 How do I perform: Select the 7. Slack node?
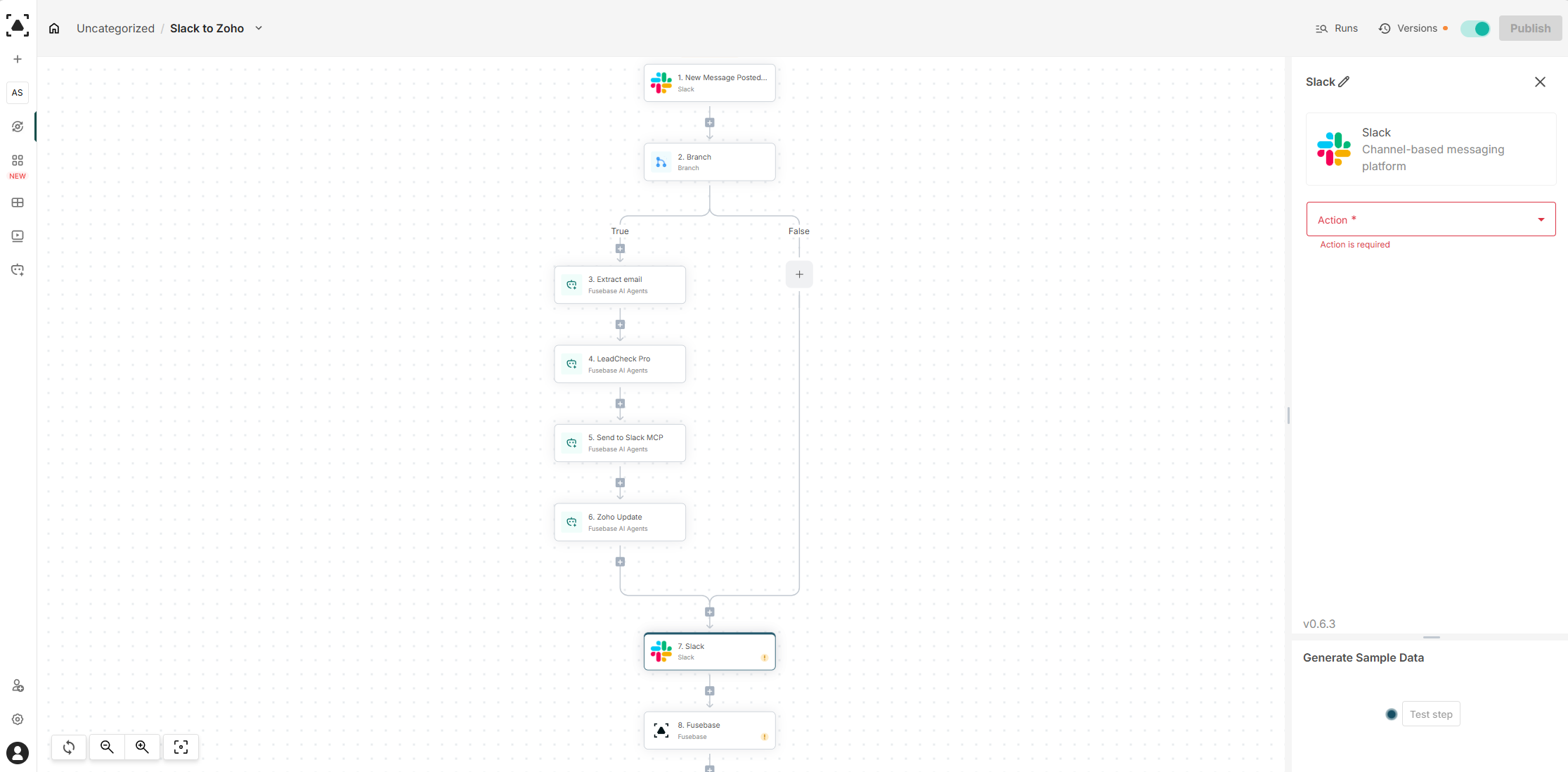[710, 651]
